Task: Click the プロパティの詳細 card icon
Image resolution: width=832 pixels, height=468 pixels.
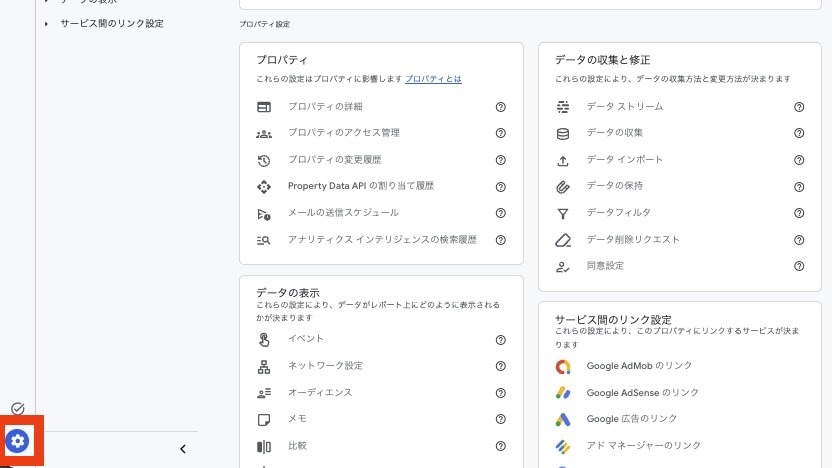Action: click(x=264, y=107)
